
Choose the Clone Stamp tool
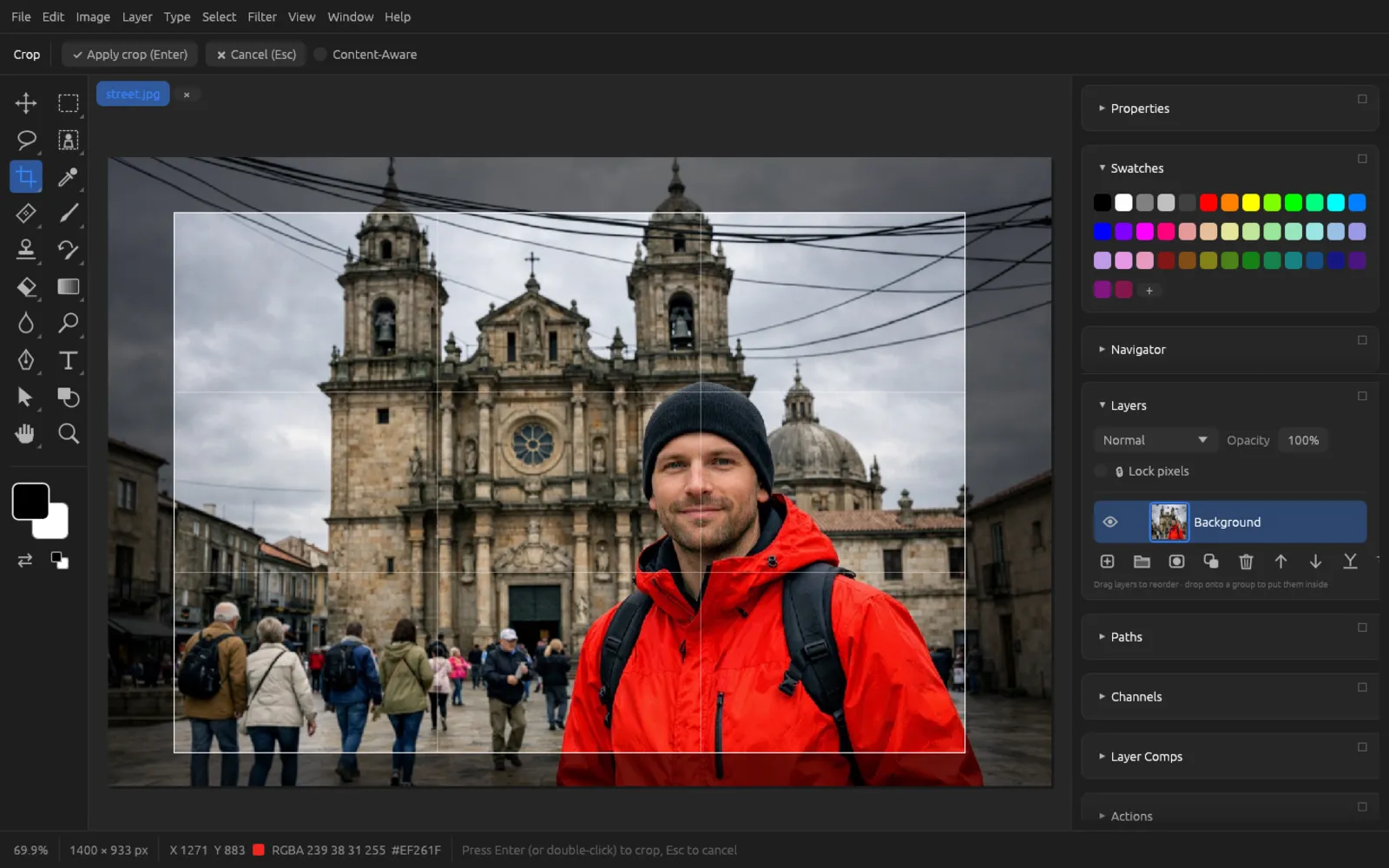click(x=26, y=250)
